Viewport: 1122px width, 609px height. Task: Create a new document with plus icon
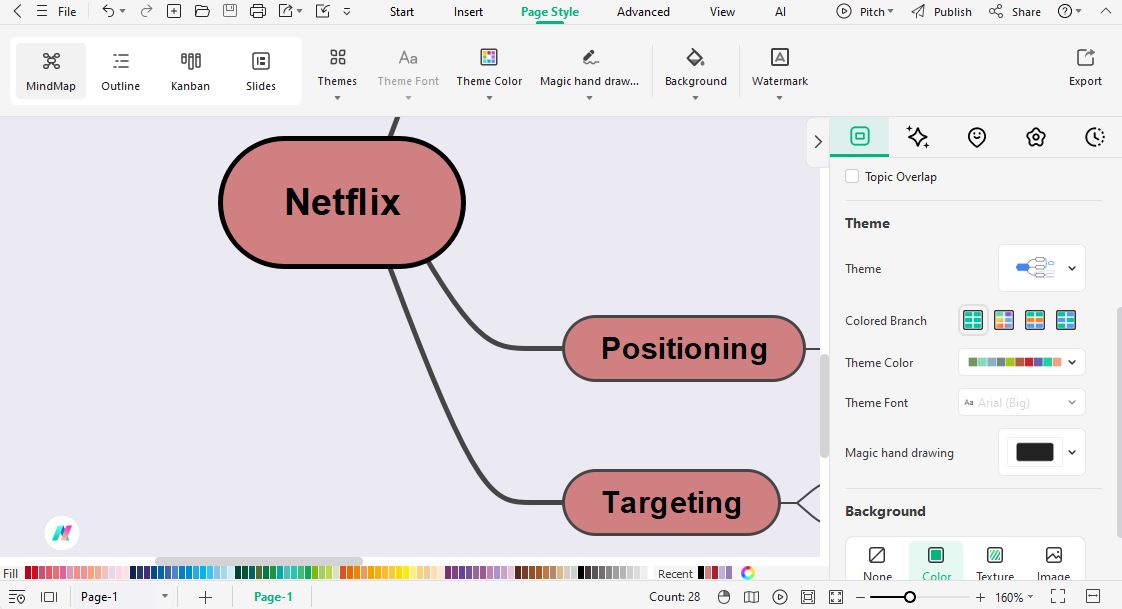click(x=174, y=11)
